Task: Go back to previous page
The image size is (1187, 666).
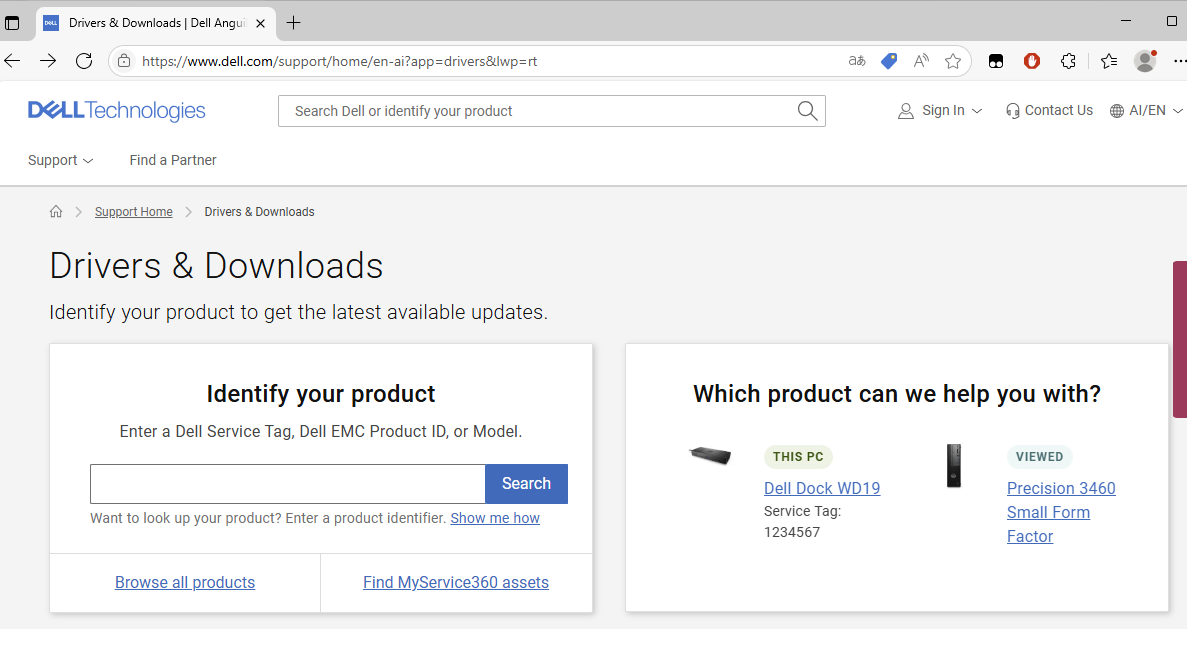Action: coord(12,61)
